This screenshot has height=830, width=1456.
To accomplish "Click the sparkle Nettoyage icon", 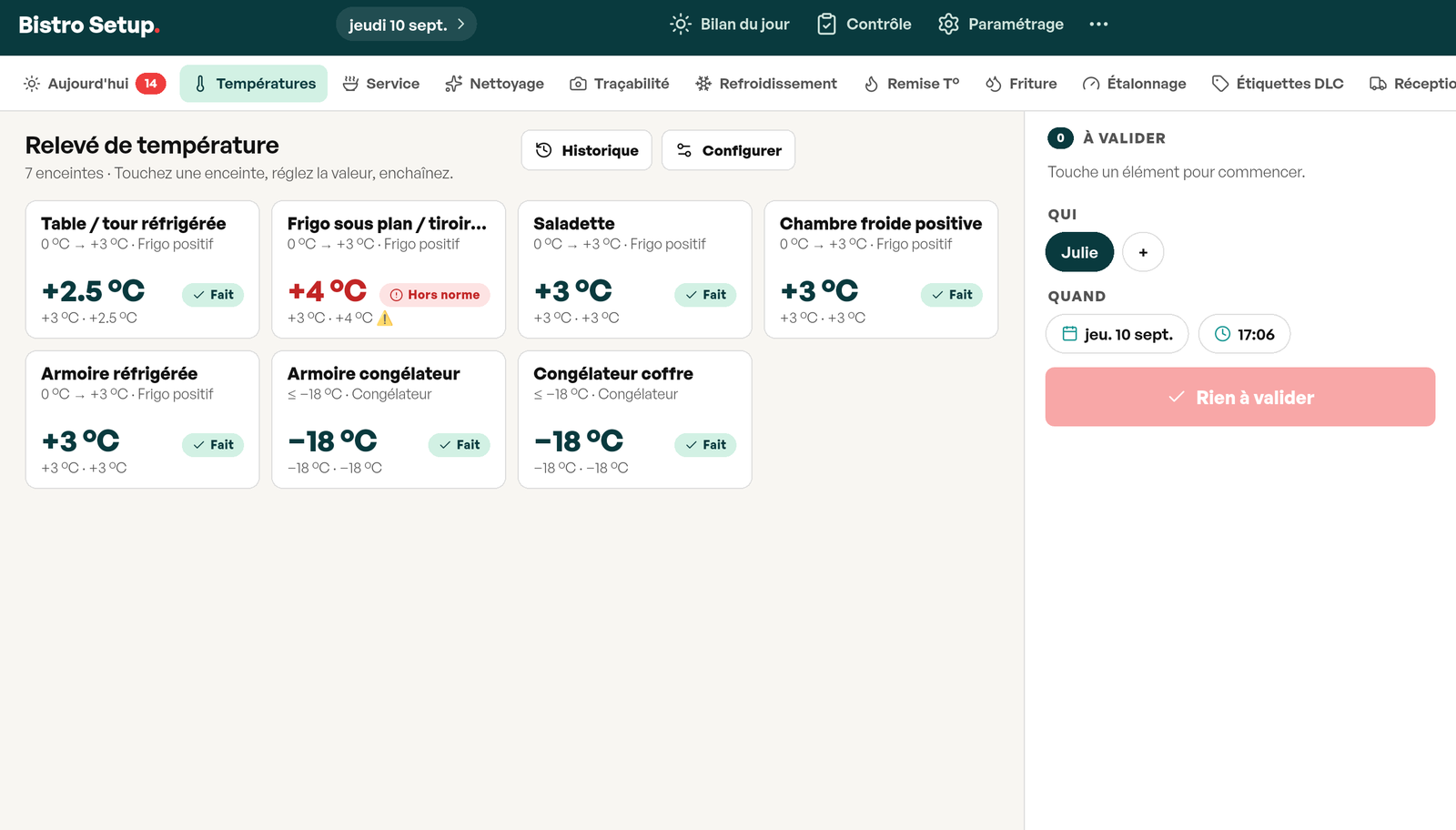I will [x=453, y=84].
